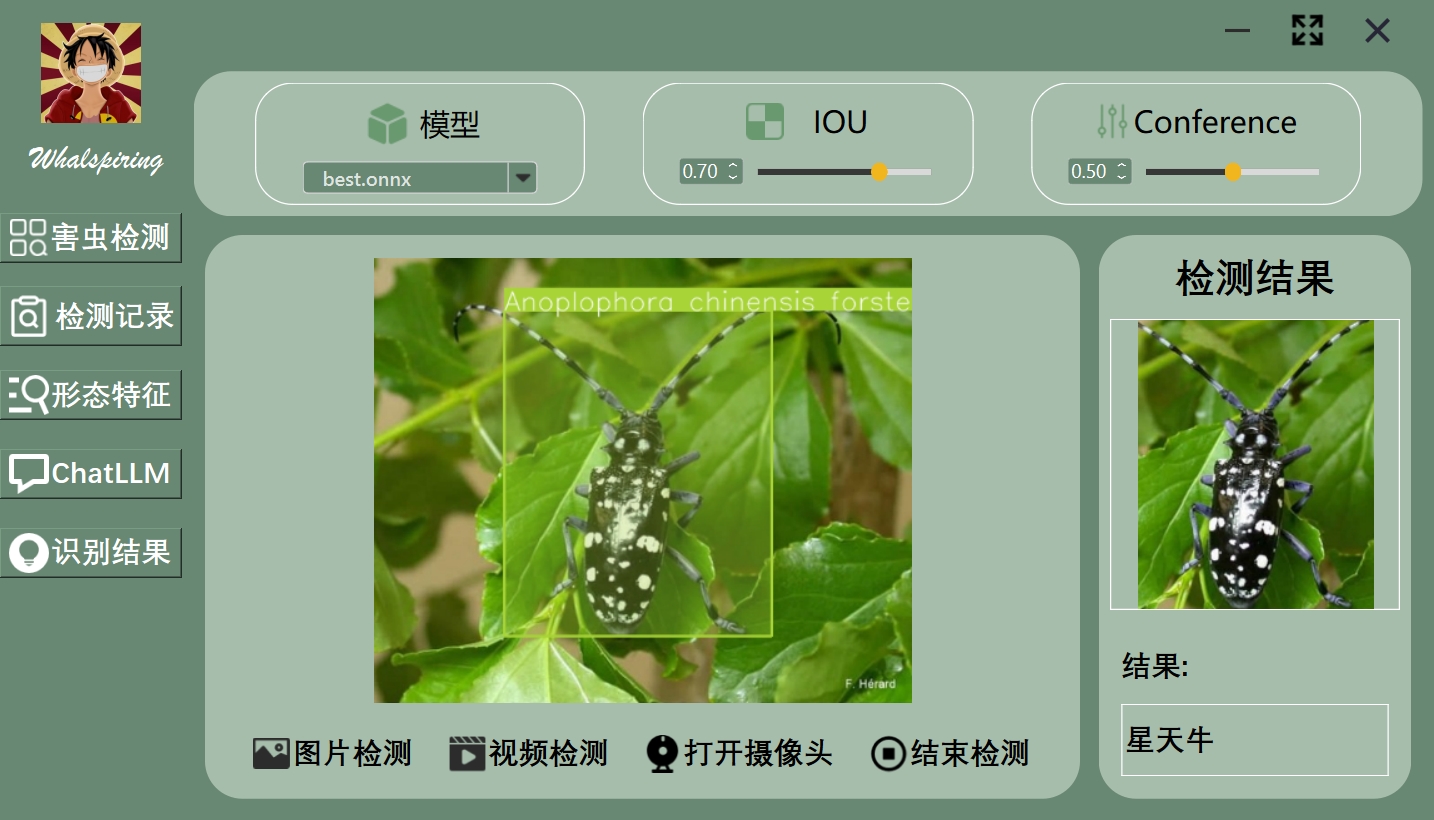Click the 星天牛 result text field
This screenshot has width=1434, height=820.
pos(1255,740)
